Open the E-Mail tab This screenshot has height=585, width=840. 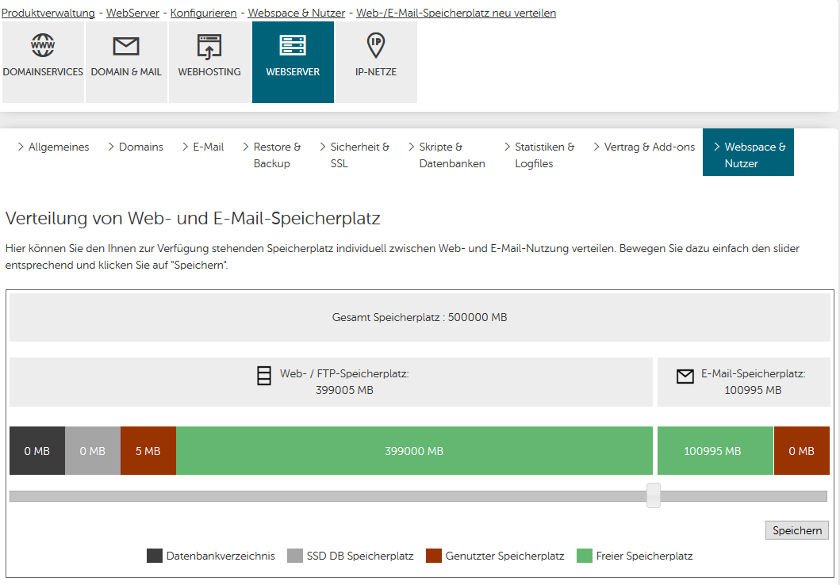[202, 147]
